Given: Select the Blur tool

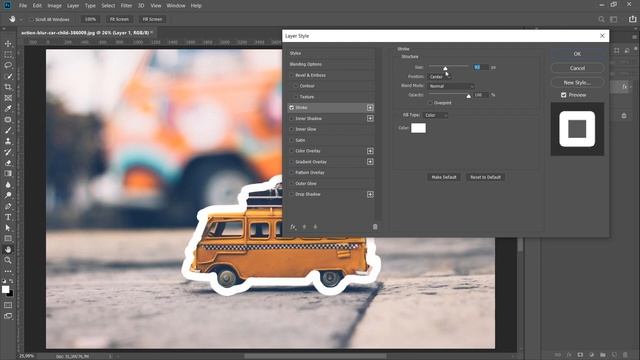Looking at the screenshot, I should pos(8,184).
